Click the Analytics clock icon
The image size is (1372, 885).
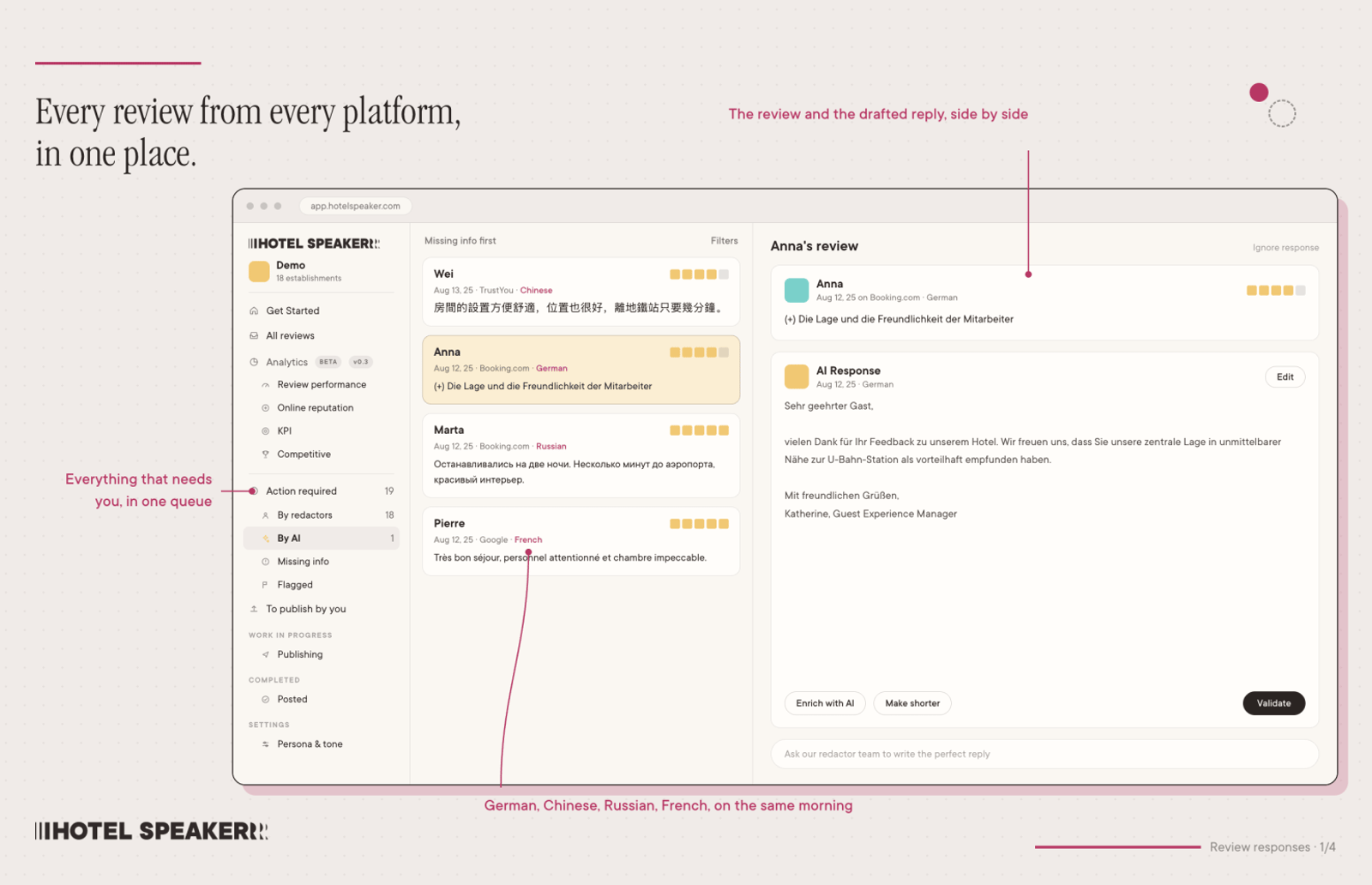tap(254, 362)
